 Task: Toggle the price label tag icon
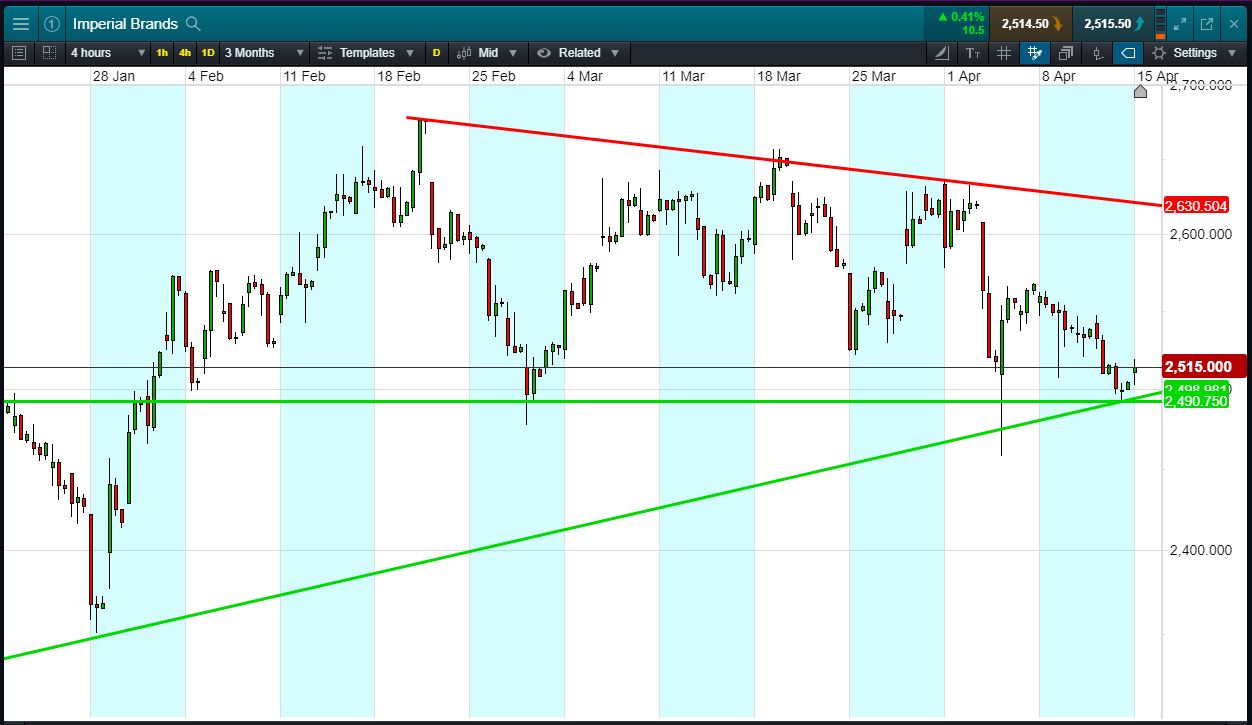pos(1128,53)
